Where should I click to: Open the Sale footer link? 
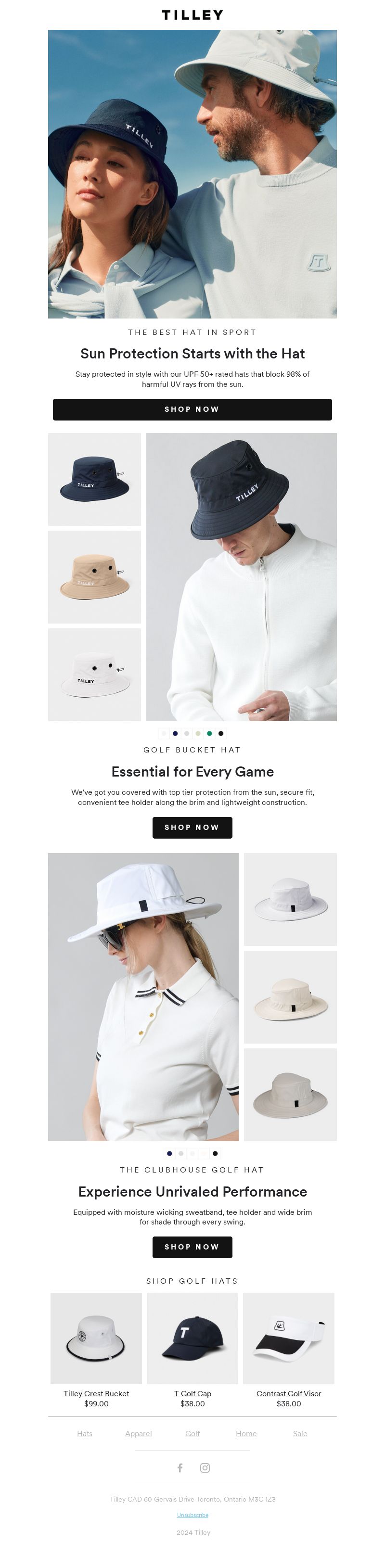tap(300, 1433)
